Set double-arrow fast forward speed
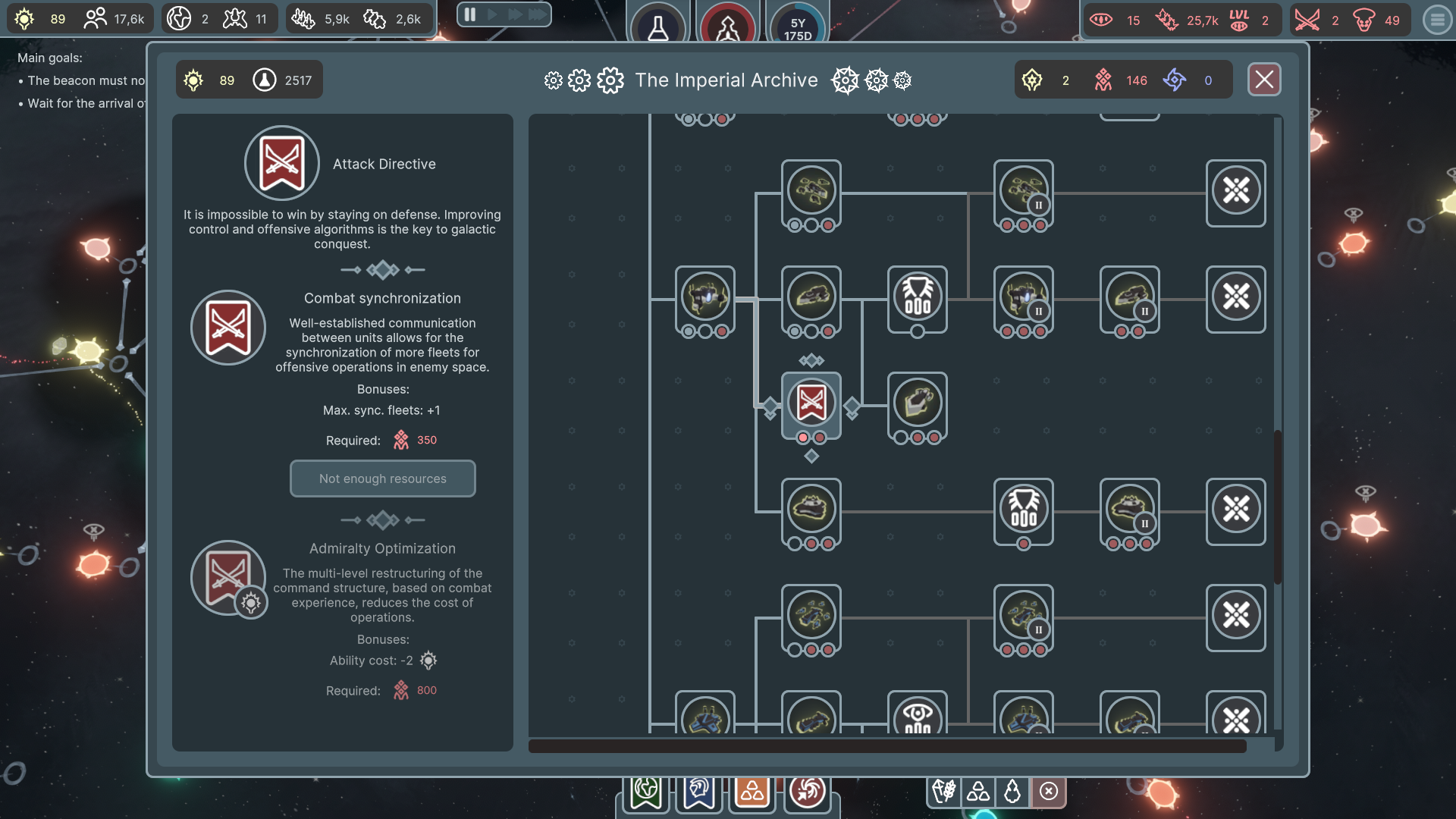This screenshot has height=819, width=1456. (x=515, y=14)
